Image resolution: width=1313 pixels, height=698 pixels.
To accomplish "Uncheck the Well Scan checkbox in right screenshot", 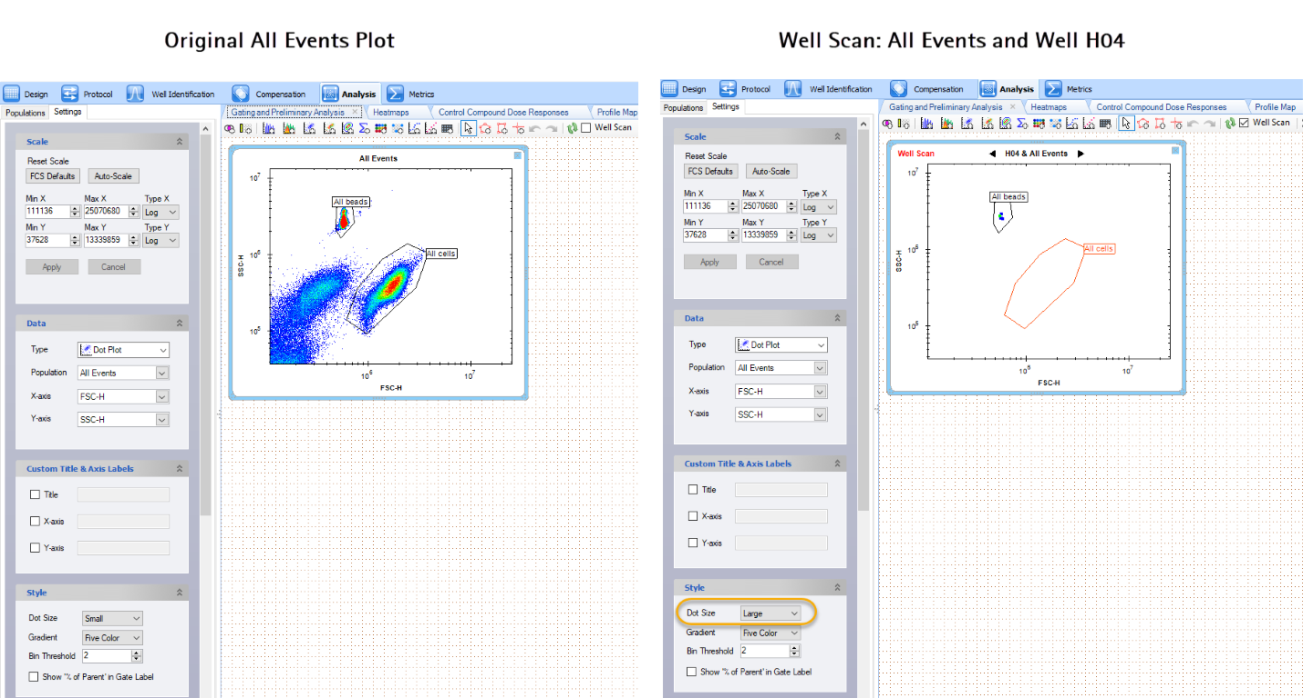I will tap(1244, 123).
